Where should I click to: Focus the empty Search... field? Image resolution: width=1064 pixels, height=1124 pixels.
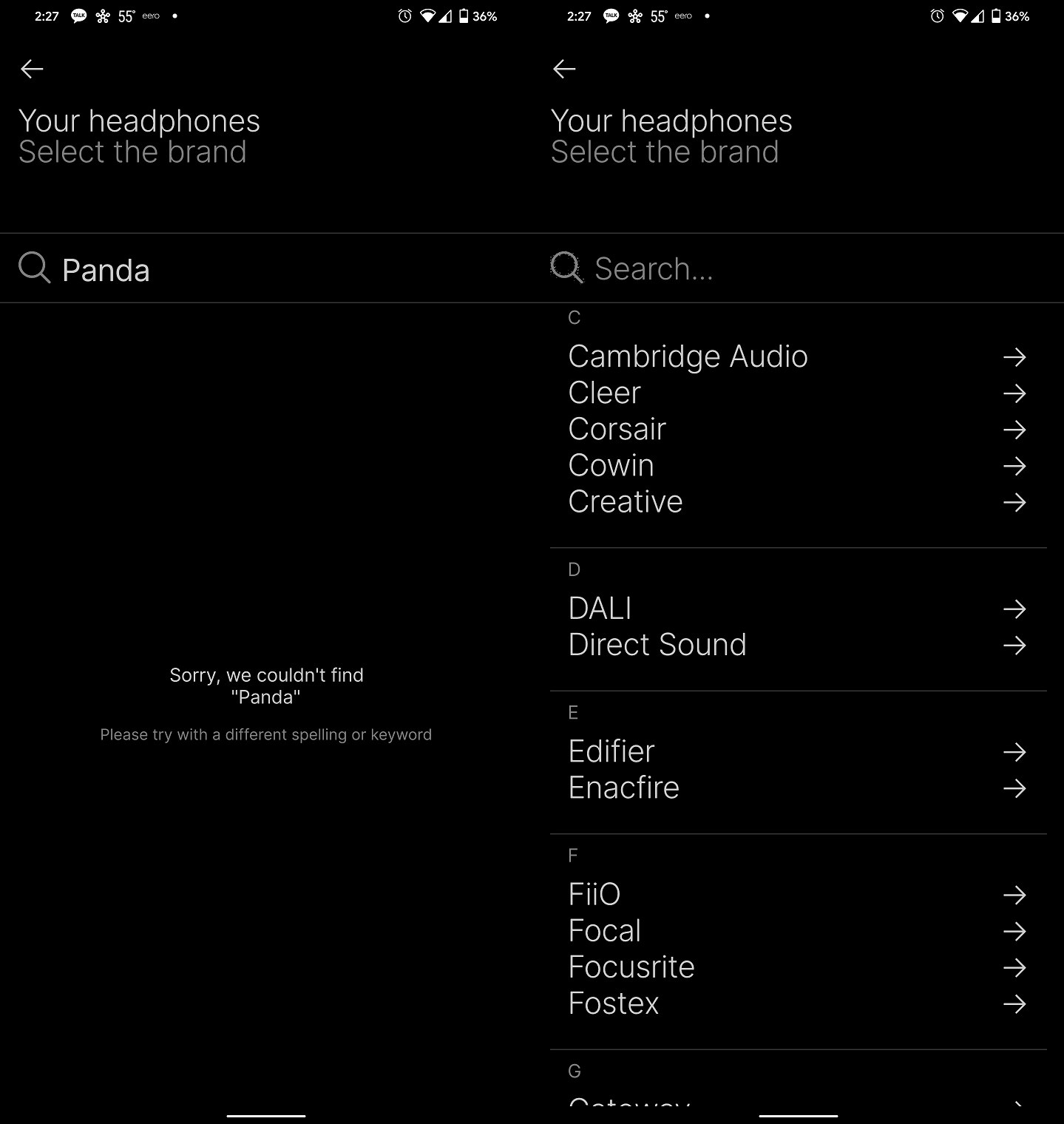click(739, 269)
